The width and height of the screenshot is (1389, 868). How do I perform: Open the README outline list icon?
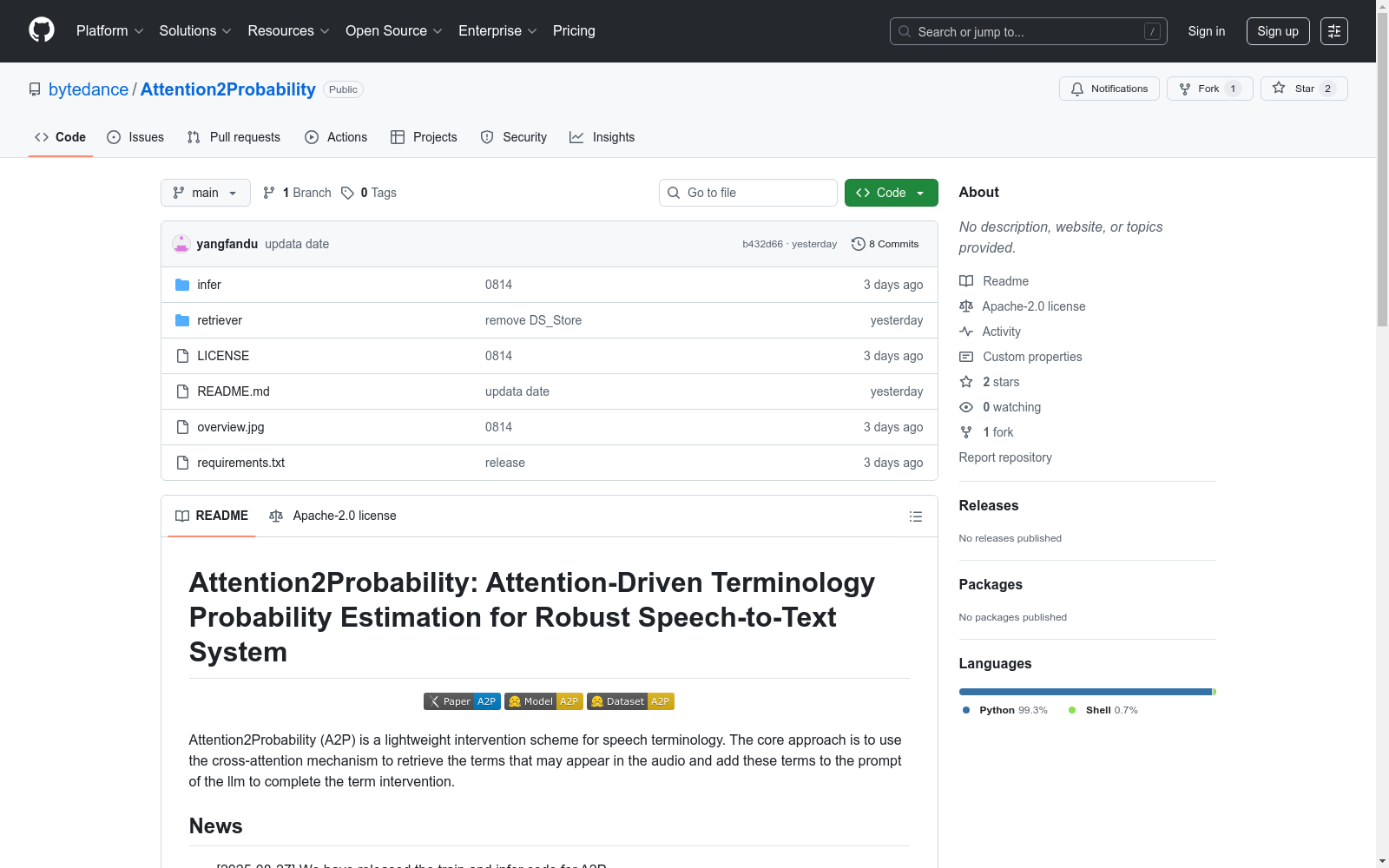point(915,516)
